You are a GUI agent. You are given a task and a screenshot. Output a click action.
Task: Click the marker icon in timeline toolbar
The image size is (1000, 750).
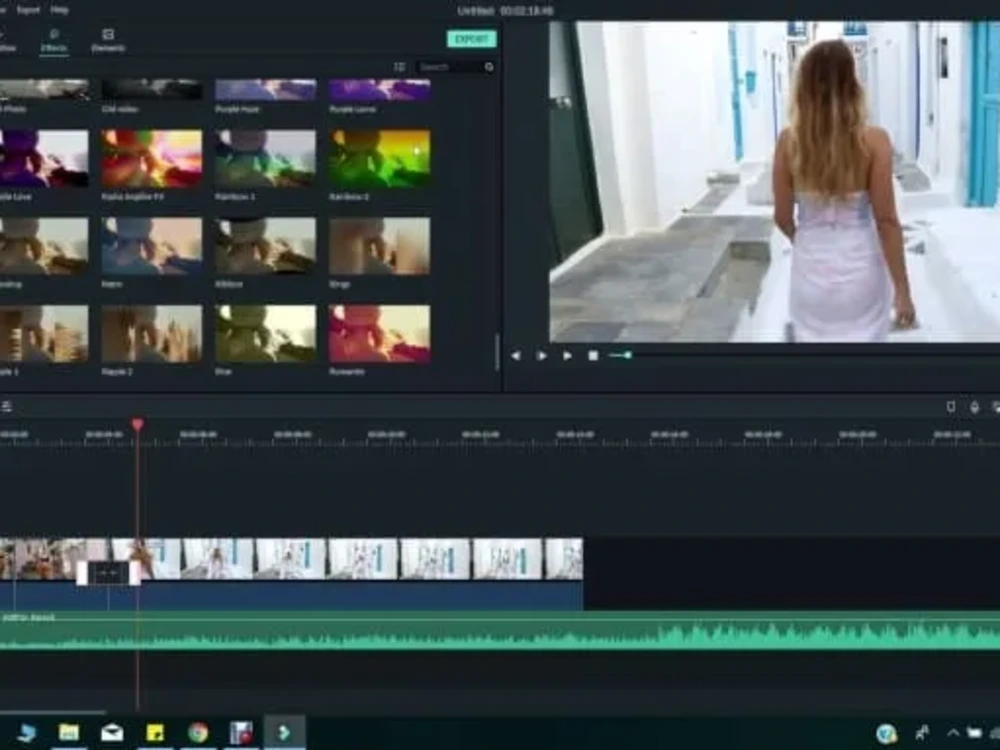pyautogui.click(x=951, y=407)
